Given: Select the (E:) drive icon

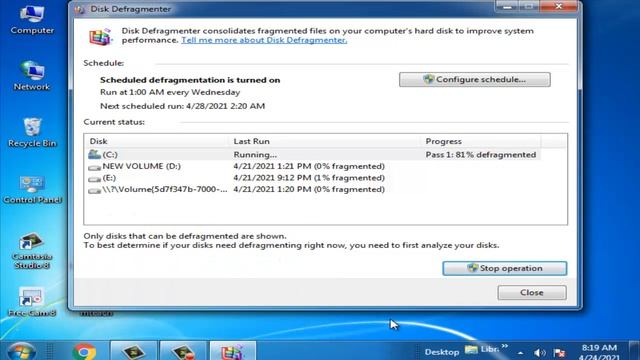Looking at the screenshot, I should (x=94, y=178).
